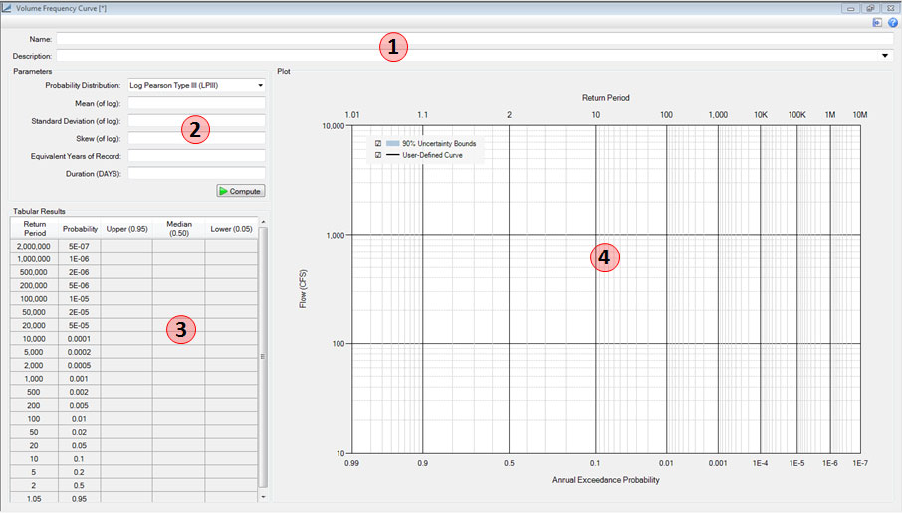Click the 10M return period tick label
The image size is (902, 513).
pos(860,115)
